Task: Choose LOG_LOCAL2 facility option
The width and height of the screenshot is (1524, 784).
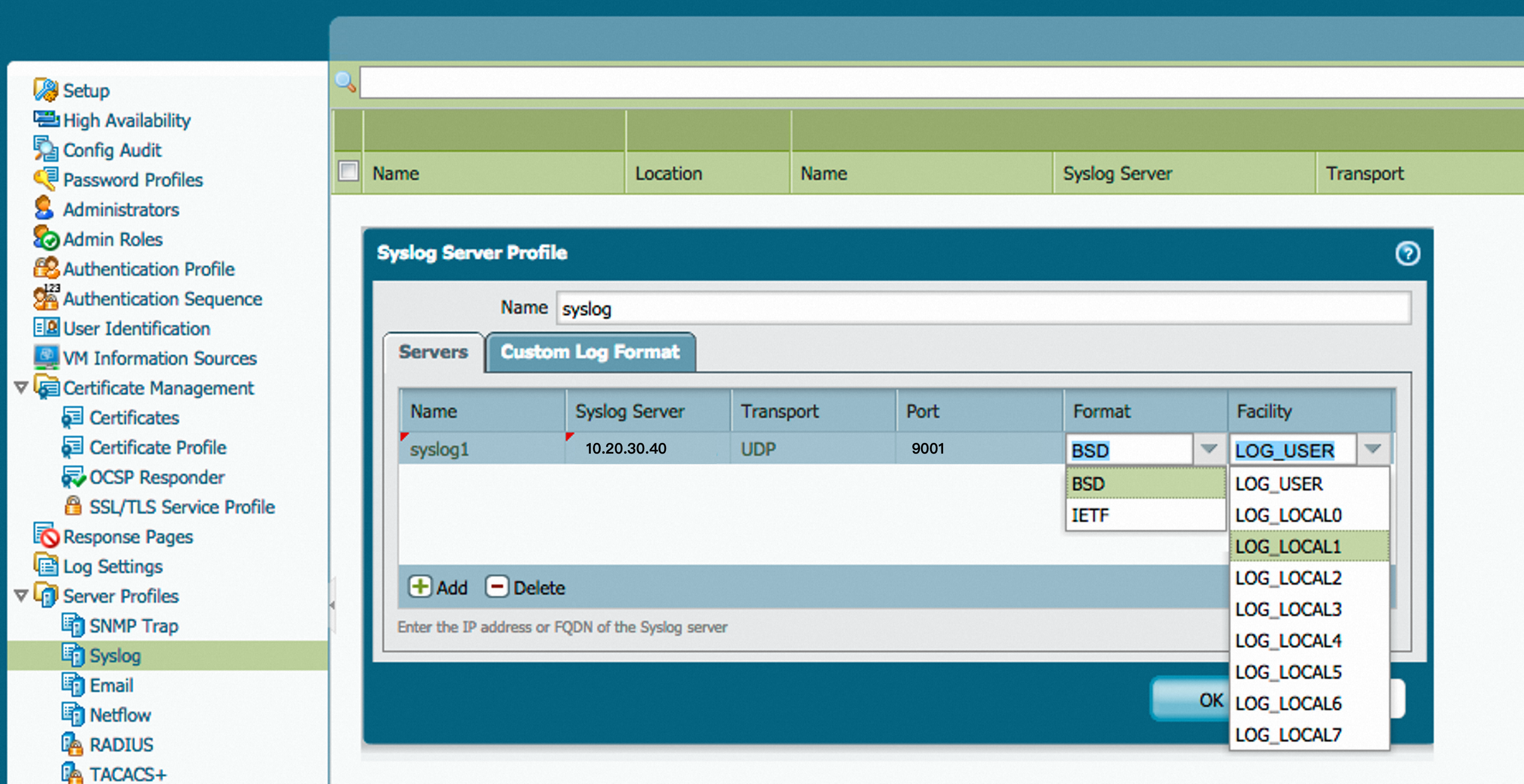Action: [1309, 578]
